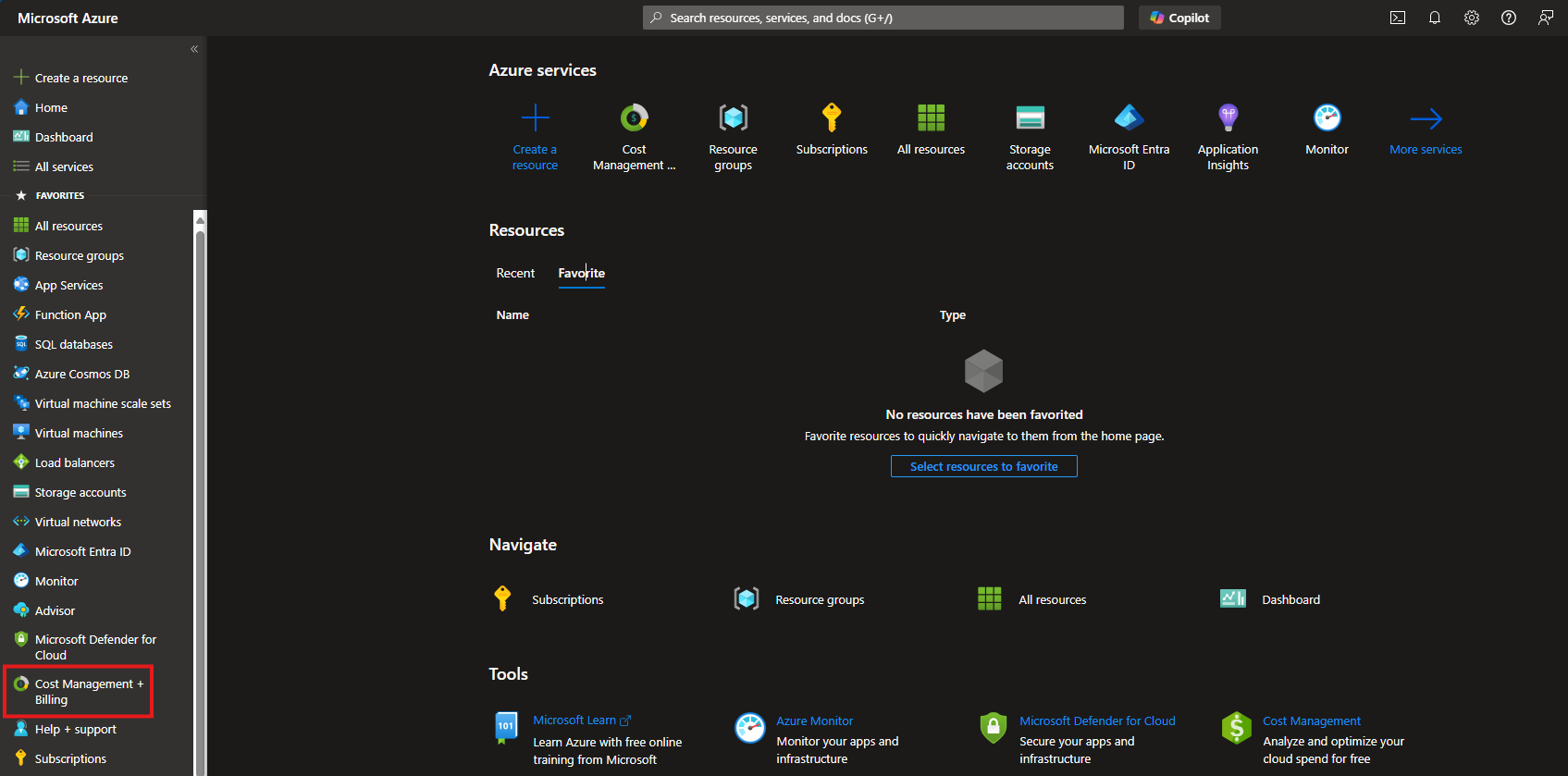
Task: Open Resource groups service tile icon
Action: (x=733, y=117)
